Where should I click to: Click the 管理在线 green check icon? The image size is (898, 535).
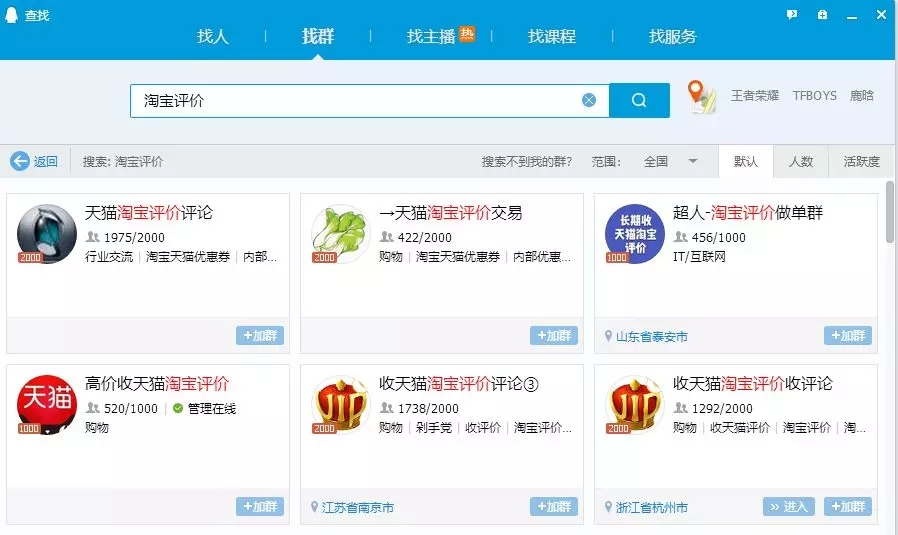(178, 408)
